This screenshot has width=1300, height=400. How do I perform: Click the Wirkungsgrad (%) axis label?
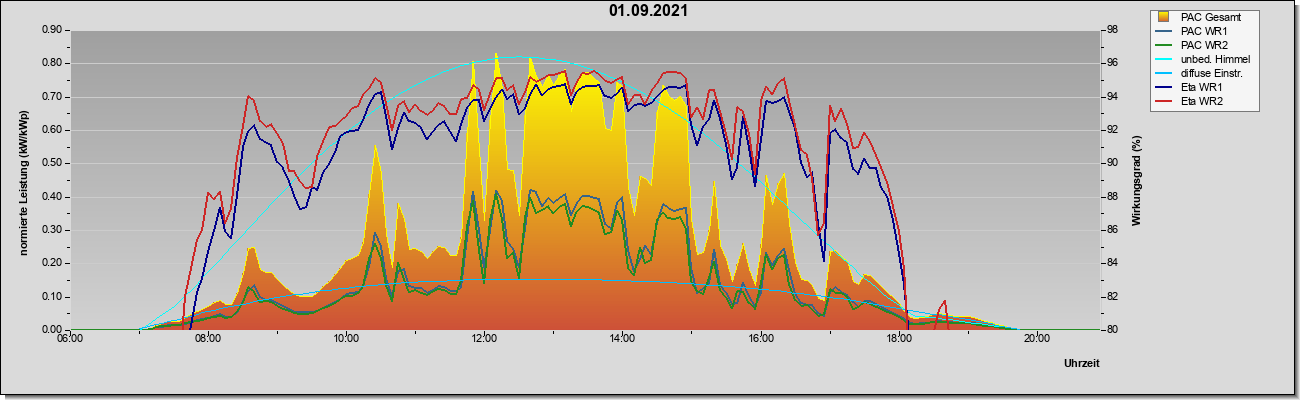pos(1136,180)
